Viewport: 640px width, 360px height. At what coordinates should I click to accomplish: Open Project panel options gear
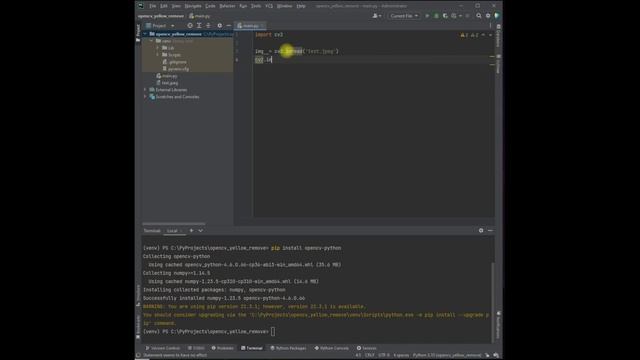click(220, 26)
